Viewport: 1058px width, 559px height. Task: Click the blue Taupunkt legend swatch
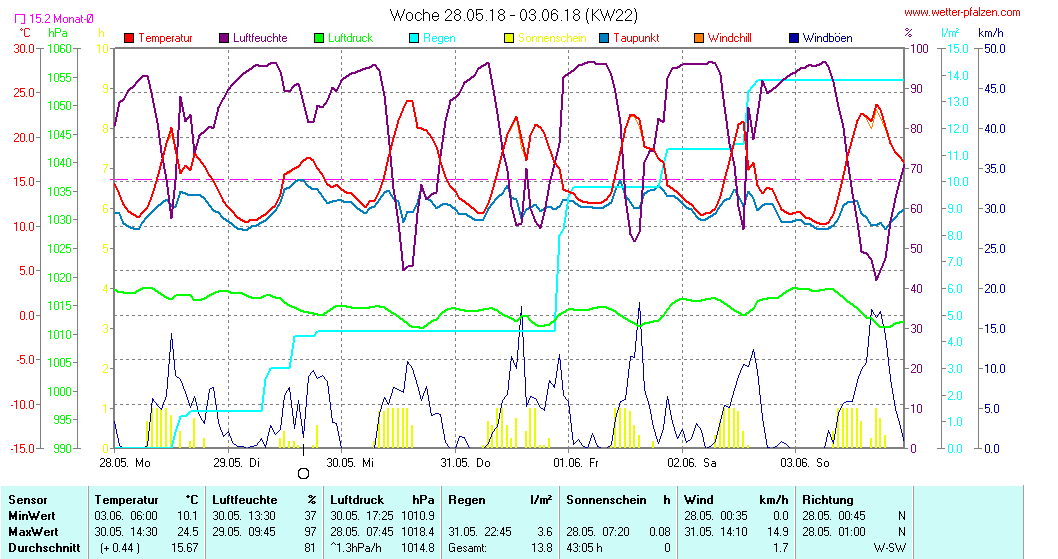pyautogui.click(x=604, y=38)
